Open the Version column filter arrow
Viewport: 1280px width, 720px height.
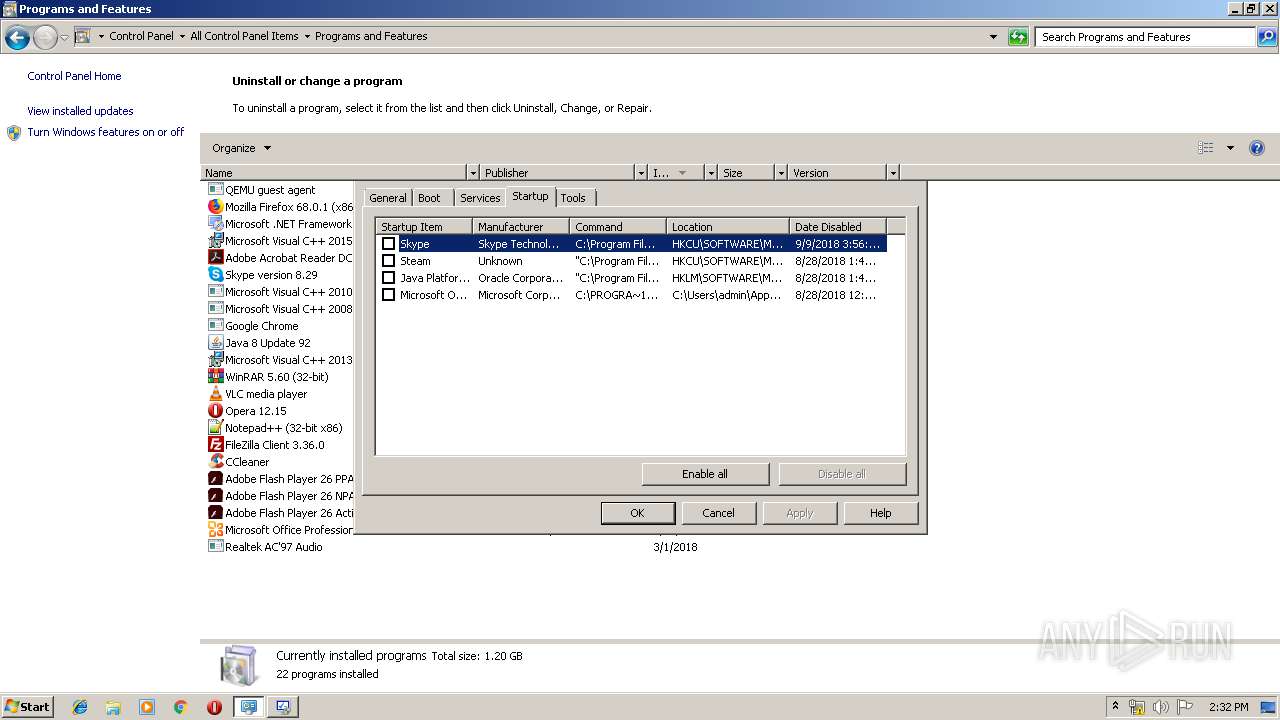coord(893,173)
